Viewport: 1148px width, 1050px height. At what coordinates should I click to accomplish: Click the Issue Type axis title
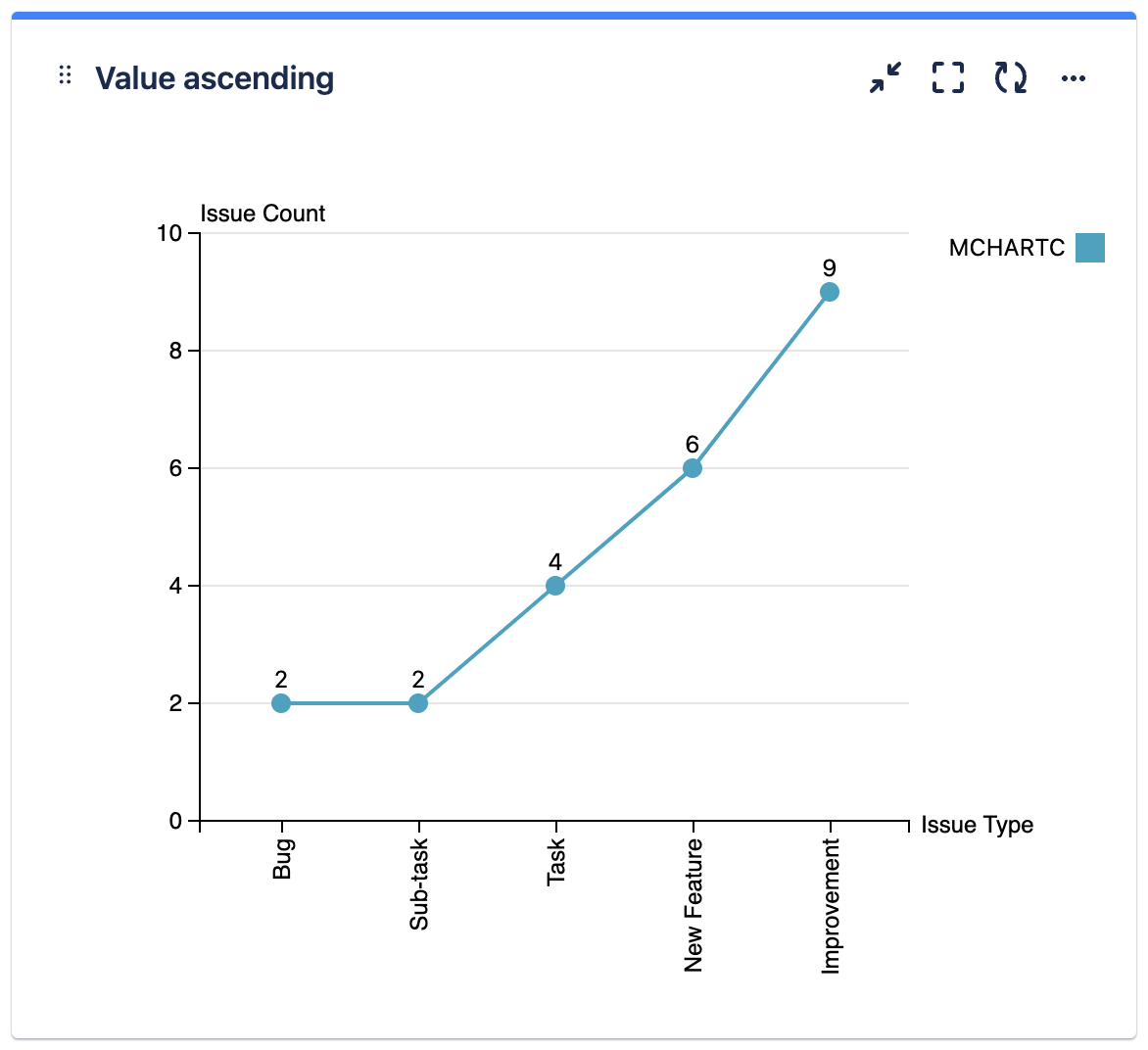[x=976, y=825]
